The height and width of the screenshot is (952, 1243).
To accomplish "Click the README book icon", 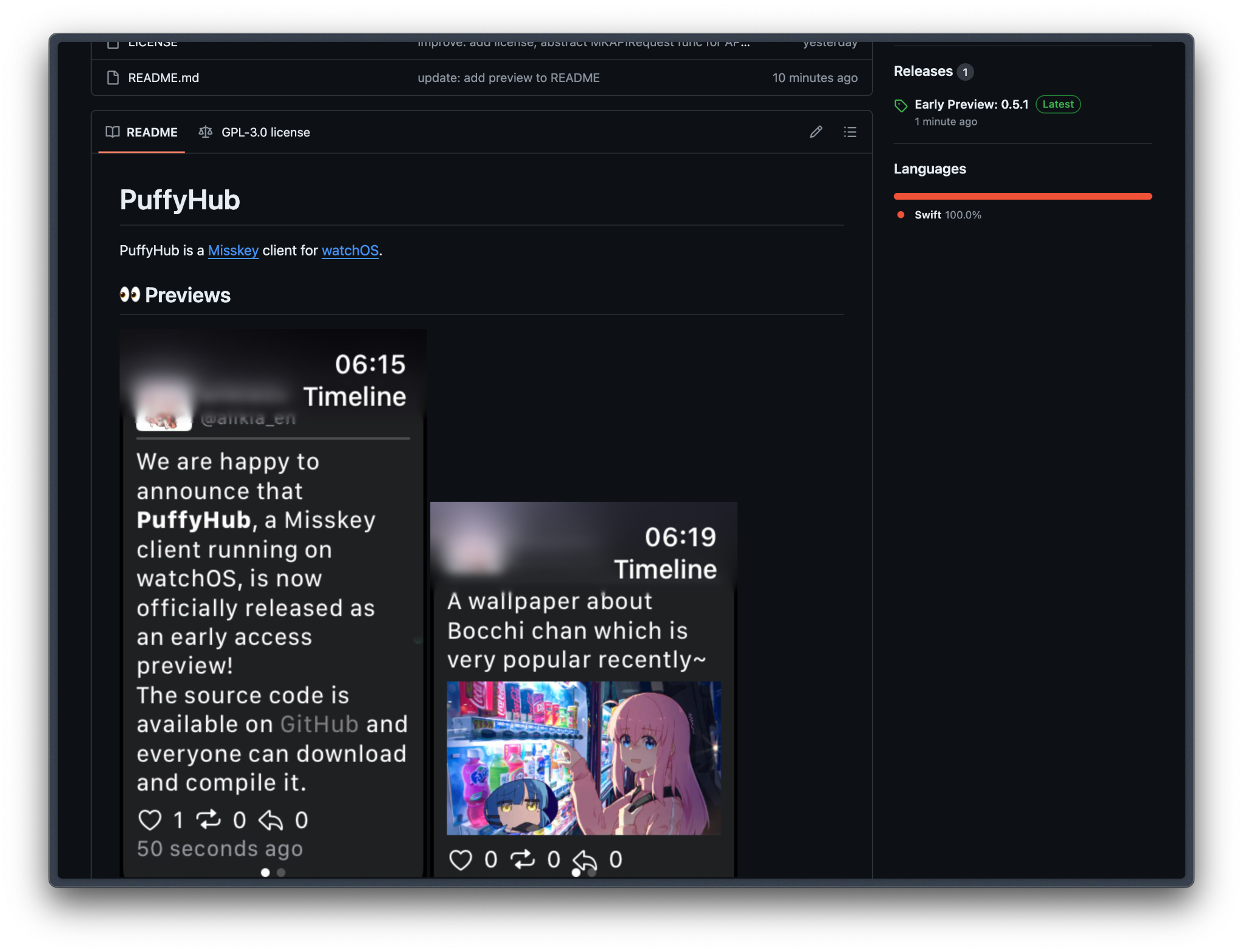I will [x=112, y=132].
